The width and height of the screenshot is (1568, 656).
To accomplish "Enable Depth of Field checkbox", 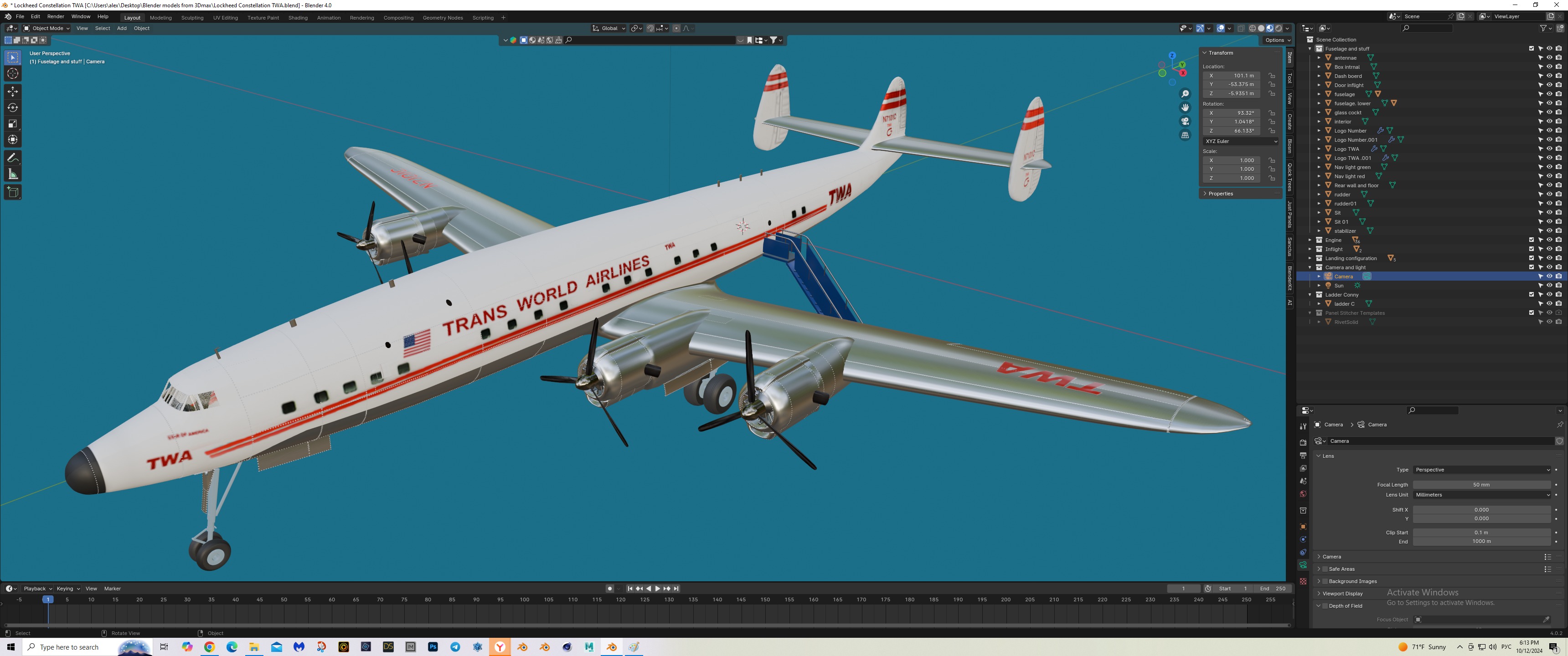I will pos(1325,605).
